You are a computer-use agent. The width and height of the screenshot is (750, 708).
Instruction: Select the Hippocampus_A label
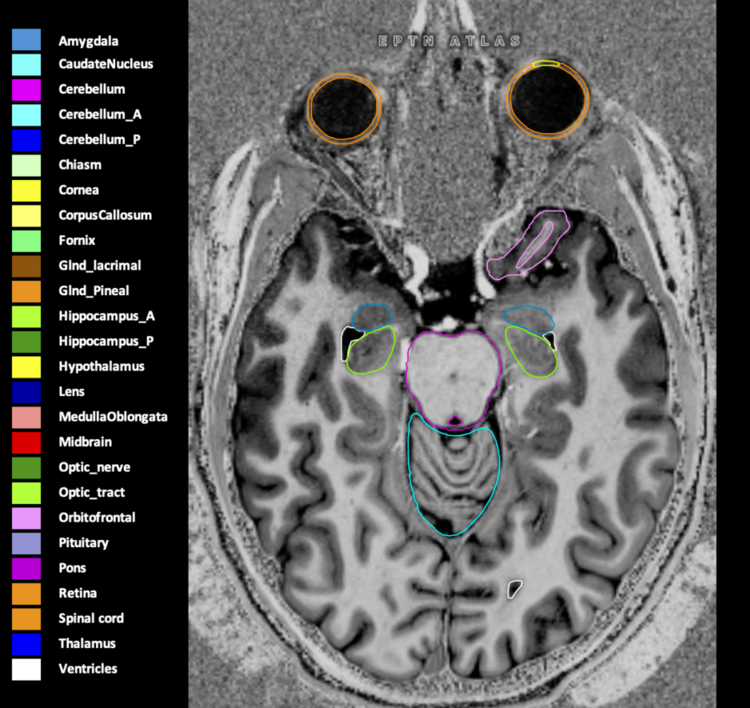106,316
